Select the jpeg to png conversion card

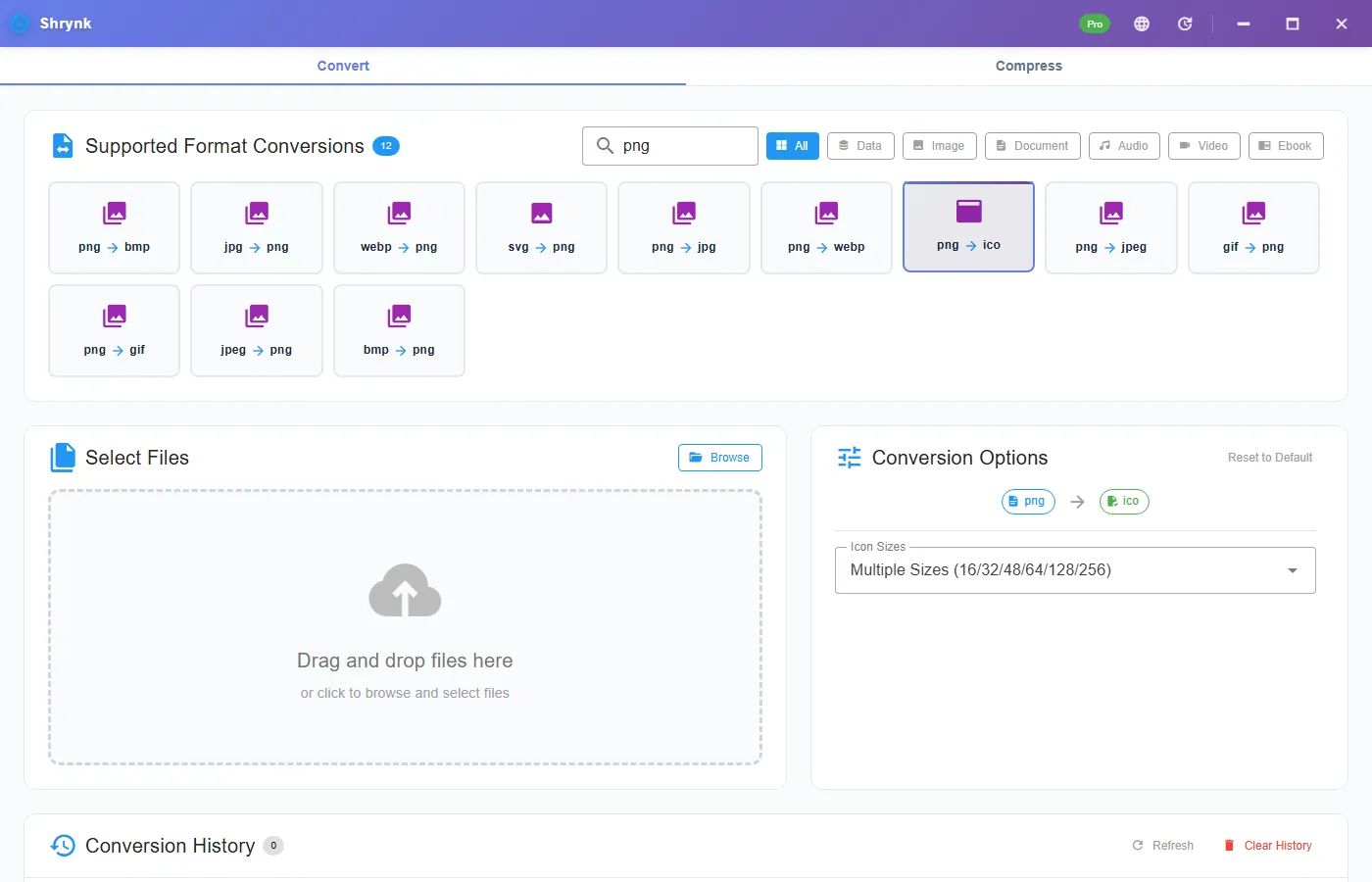[x=257, y=330]
